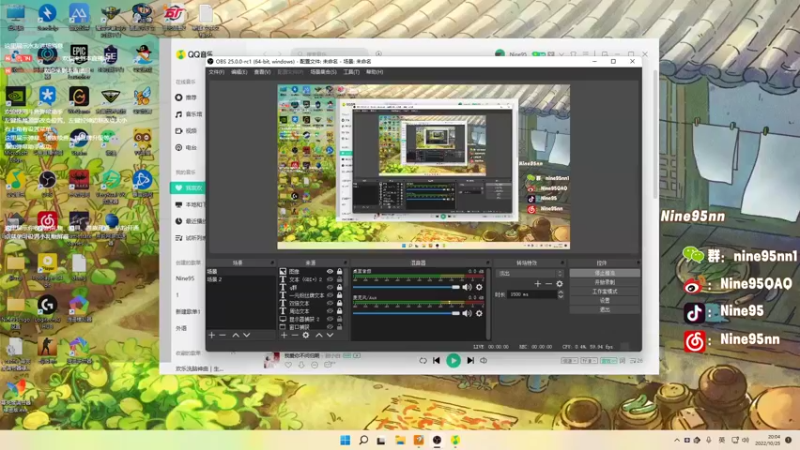Viewport: 800px width, 450px height.
Task: Toggle loop mode icon in QQ Music
Action: pyautogui.click(x=423, y=361)
